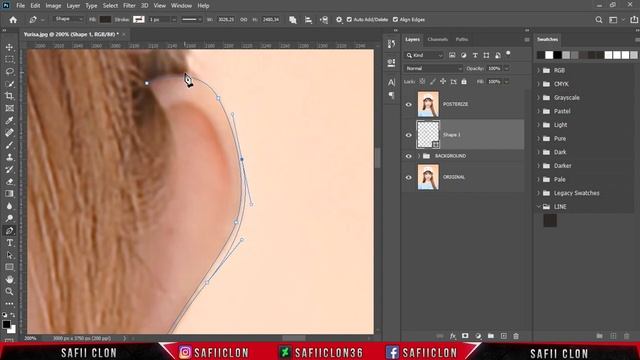Filter layers by type (T) icon

[475, 55]
